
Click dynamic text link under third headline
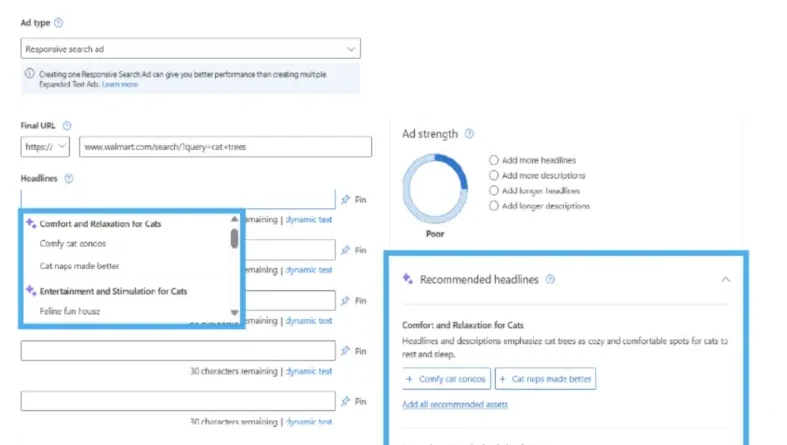coord(309,321)
